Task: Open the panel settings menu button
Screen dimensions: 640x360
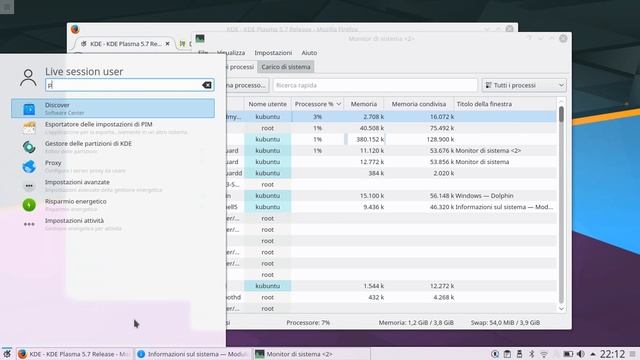Action: [632, 354]
